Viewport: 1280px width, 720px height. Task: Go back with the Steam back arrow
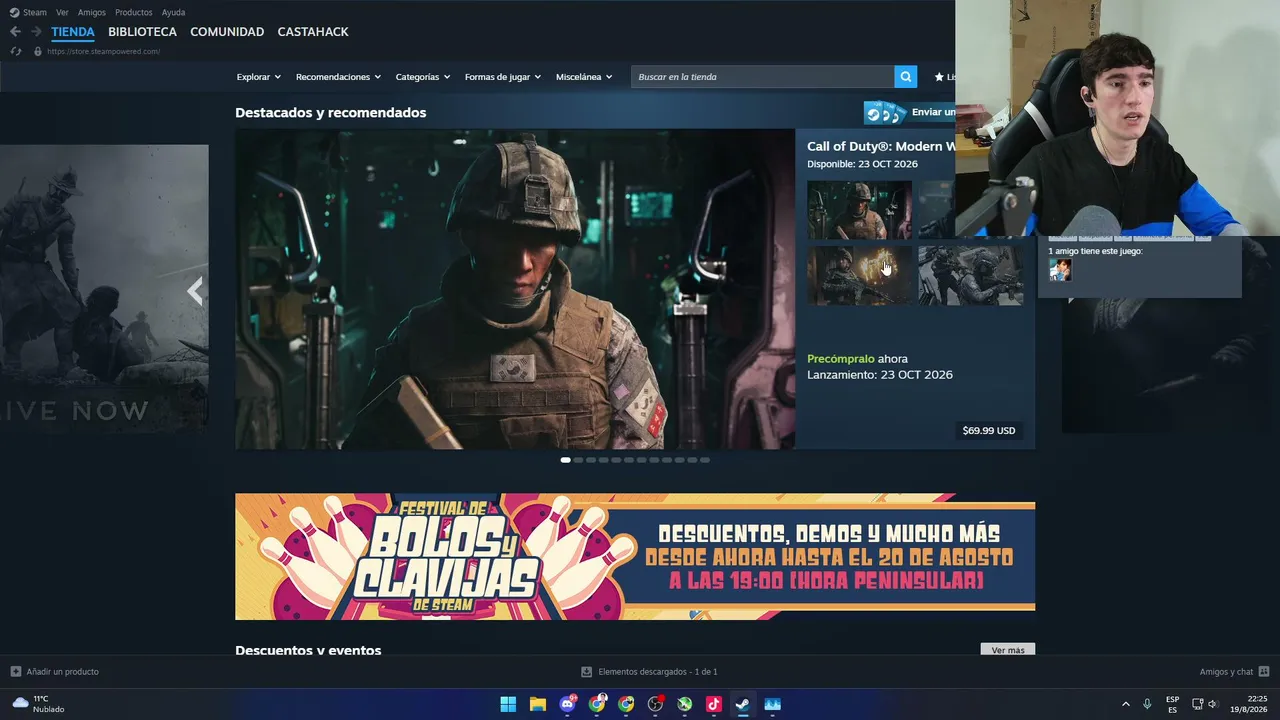pos(15,32)
